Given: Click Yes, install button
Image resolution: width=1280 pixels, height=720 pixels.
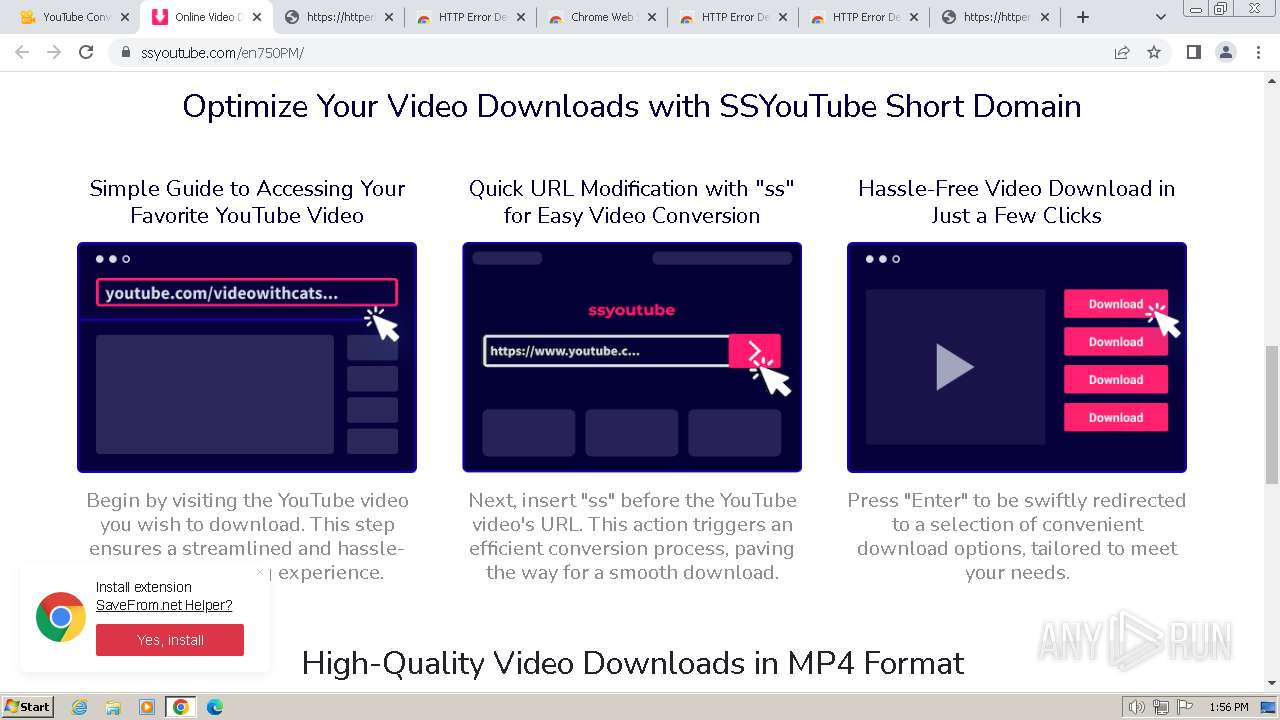Looking at the screenshot, I should pyautogui.click(x=170, y=640).
